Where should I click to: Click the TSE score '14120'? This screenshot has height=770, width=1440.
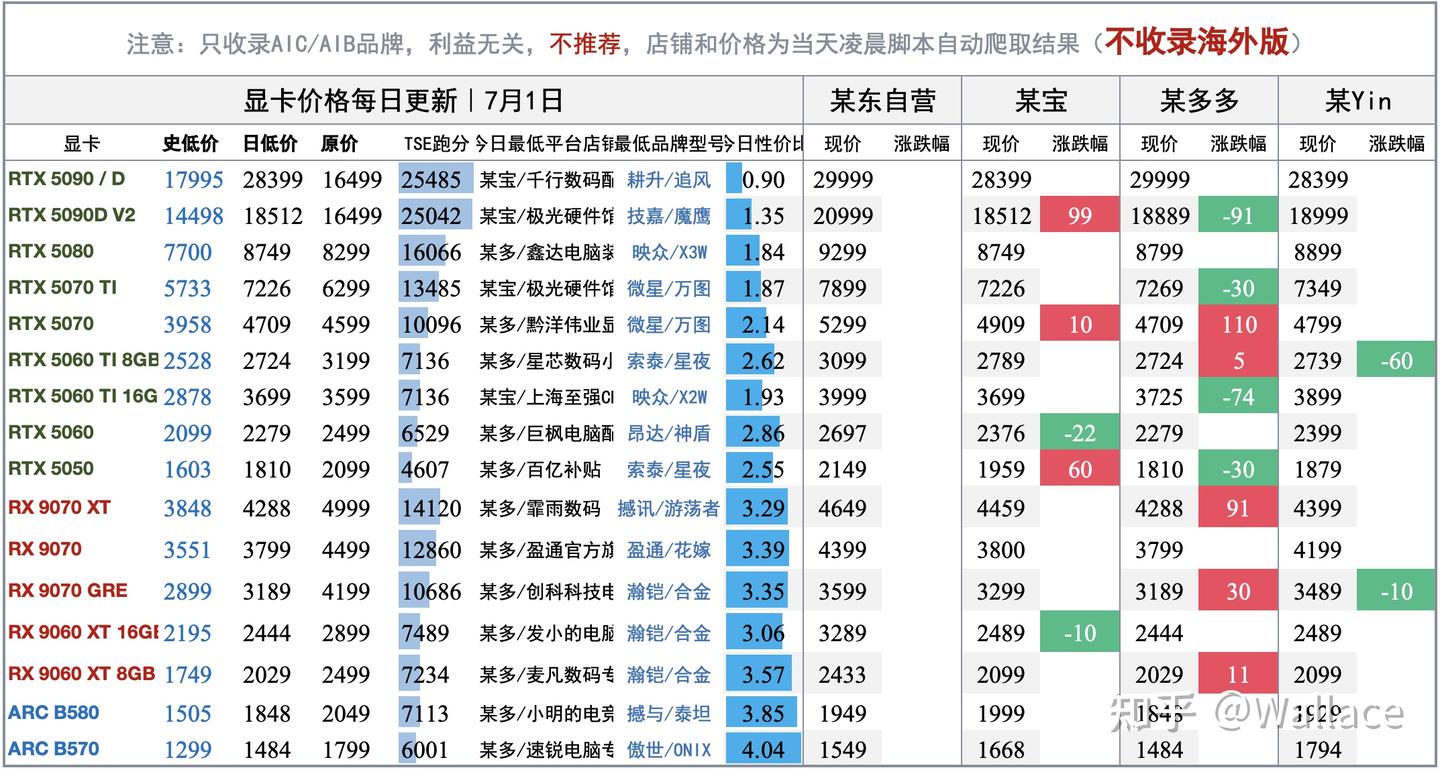click(431, 508)
